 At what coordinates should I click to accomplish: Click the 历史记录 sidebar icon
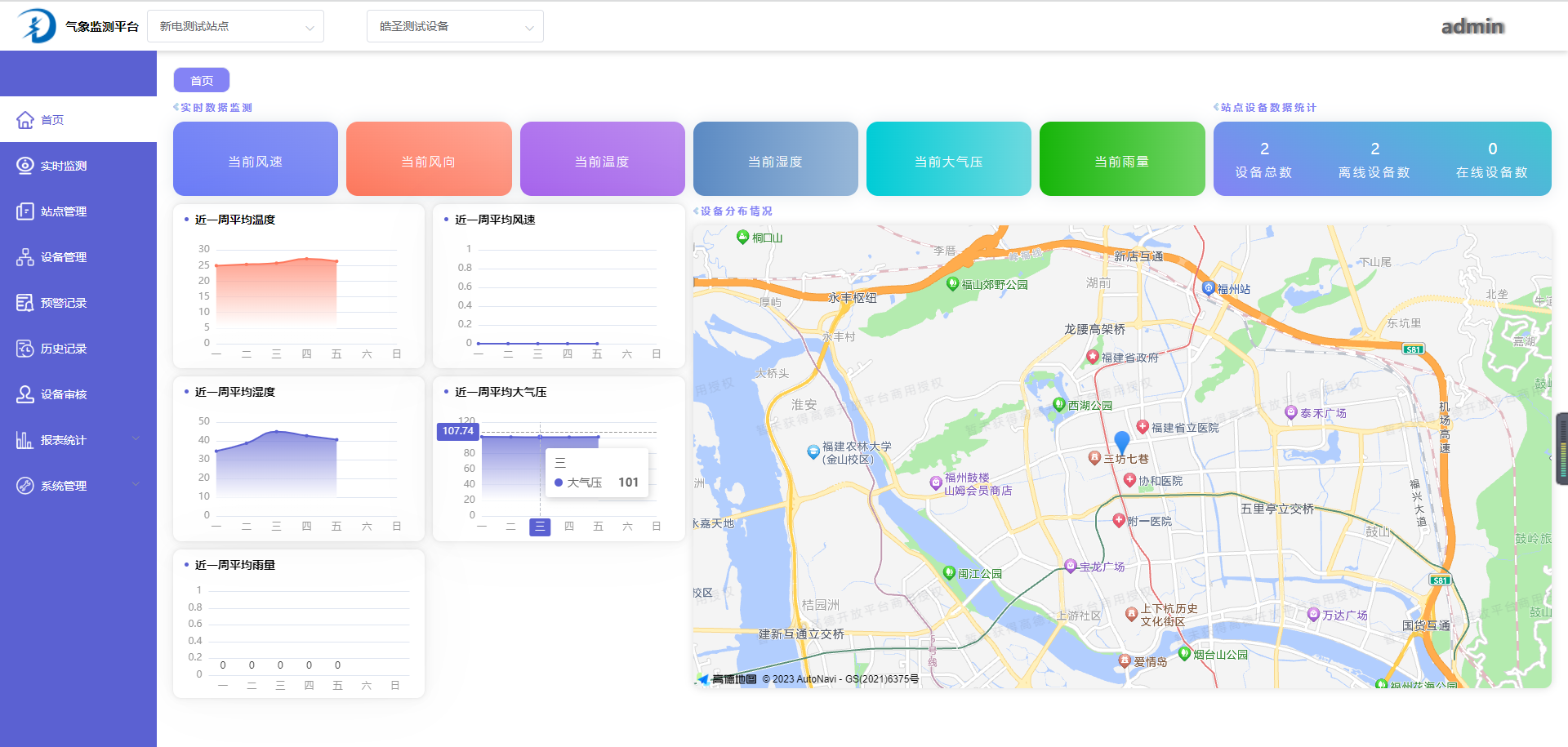(25, 349)
